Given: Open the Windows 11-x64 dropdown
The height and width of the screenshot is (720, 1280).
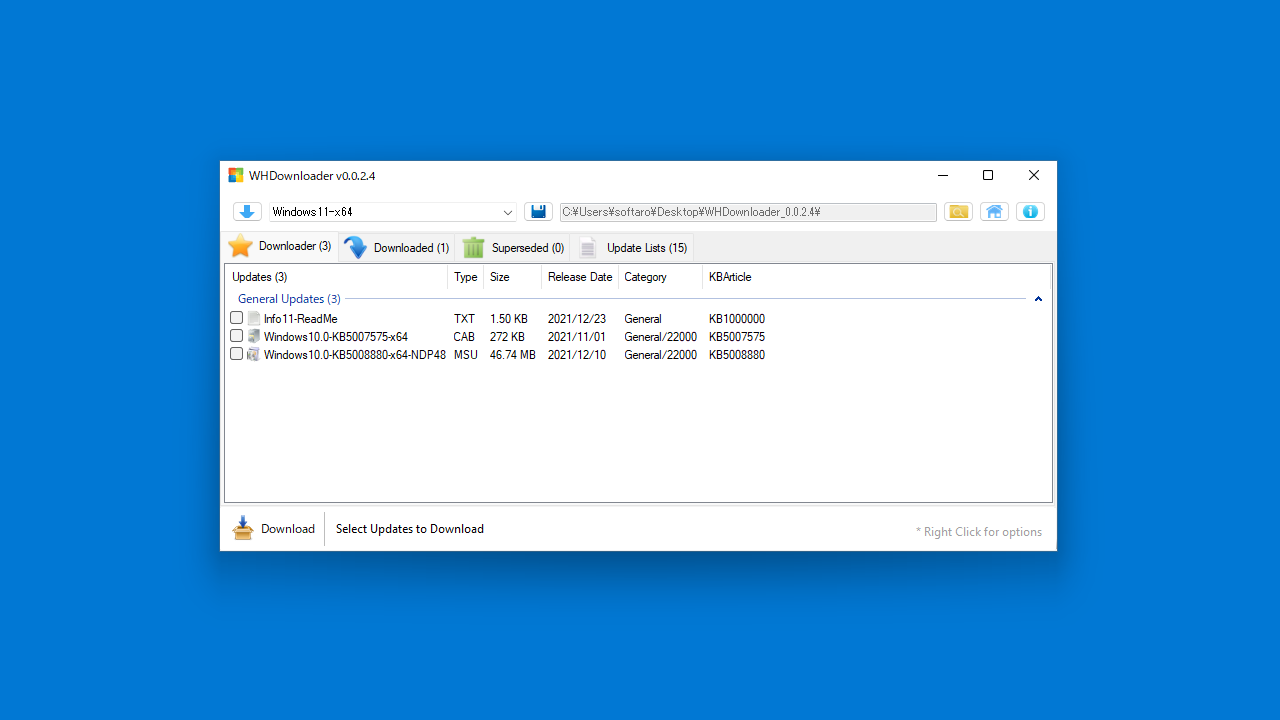Looking at the screenshot, I should [392, 212].
